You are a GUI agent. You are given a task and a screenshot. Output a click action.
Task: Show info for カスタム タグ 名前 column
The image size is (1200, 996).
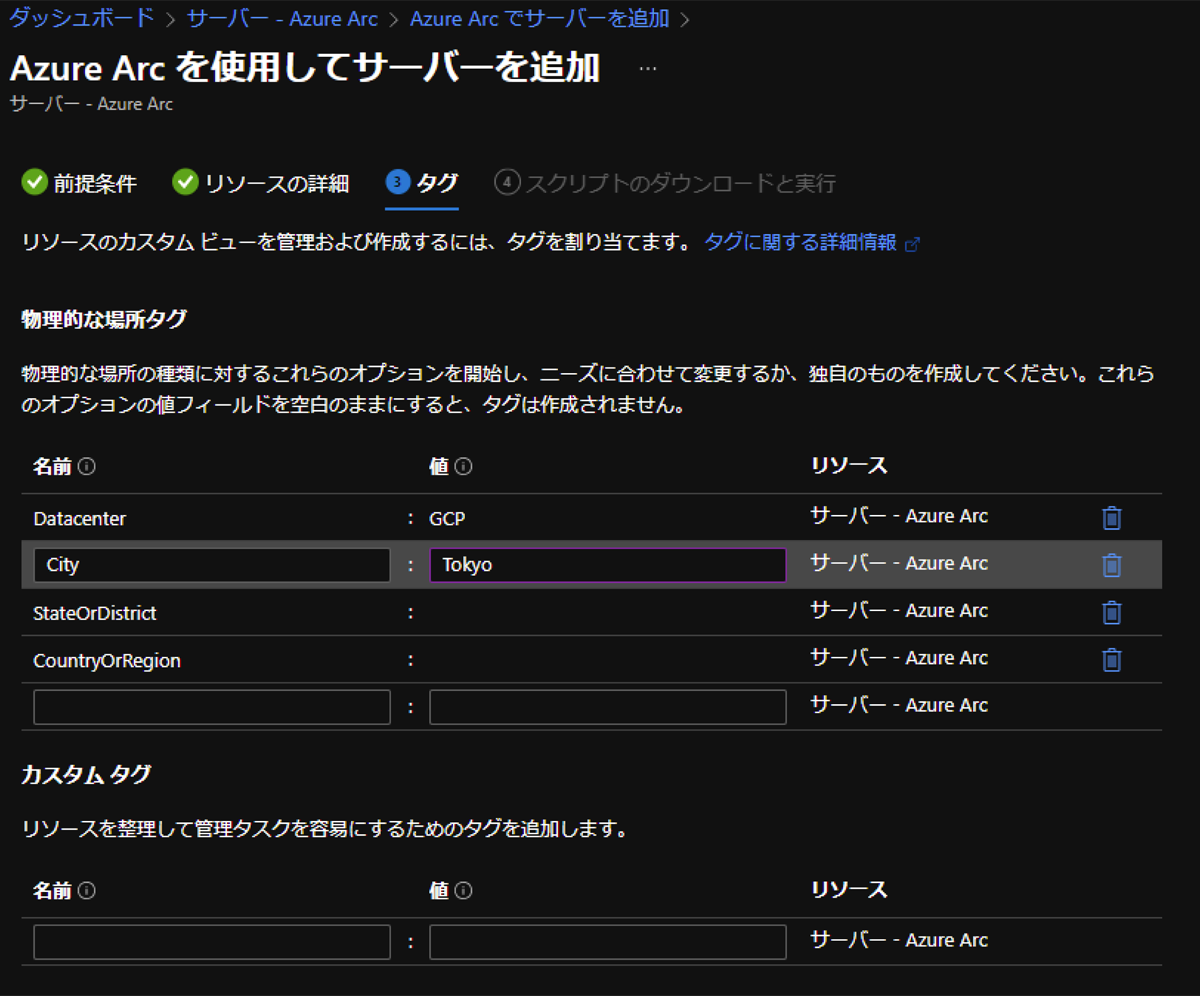pyautogui.click(x=87, y=890)
